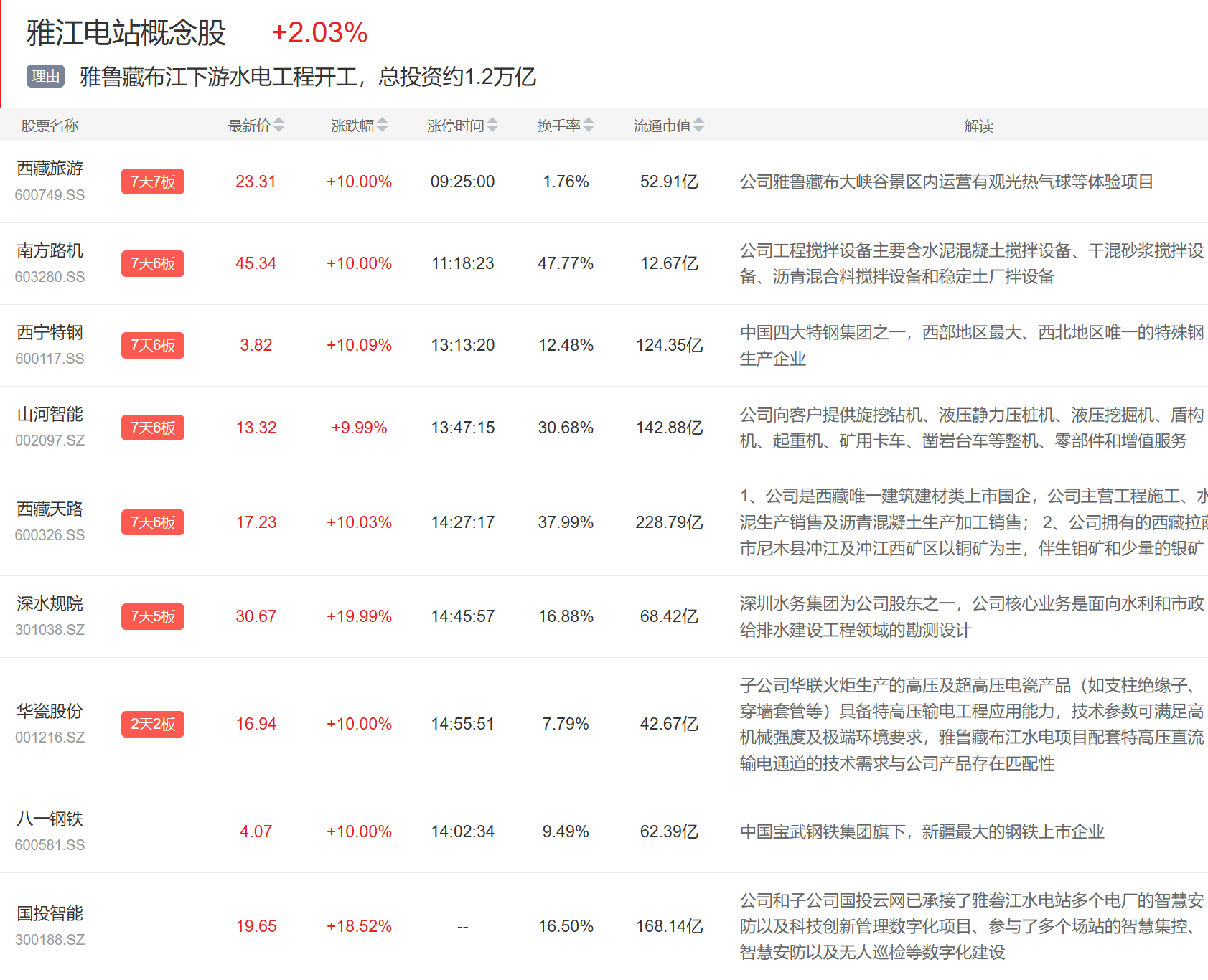The height and width of the screenshot is (980, 1208).
Task: Click the 解读 column header
Action: (978, 126)
